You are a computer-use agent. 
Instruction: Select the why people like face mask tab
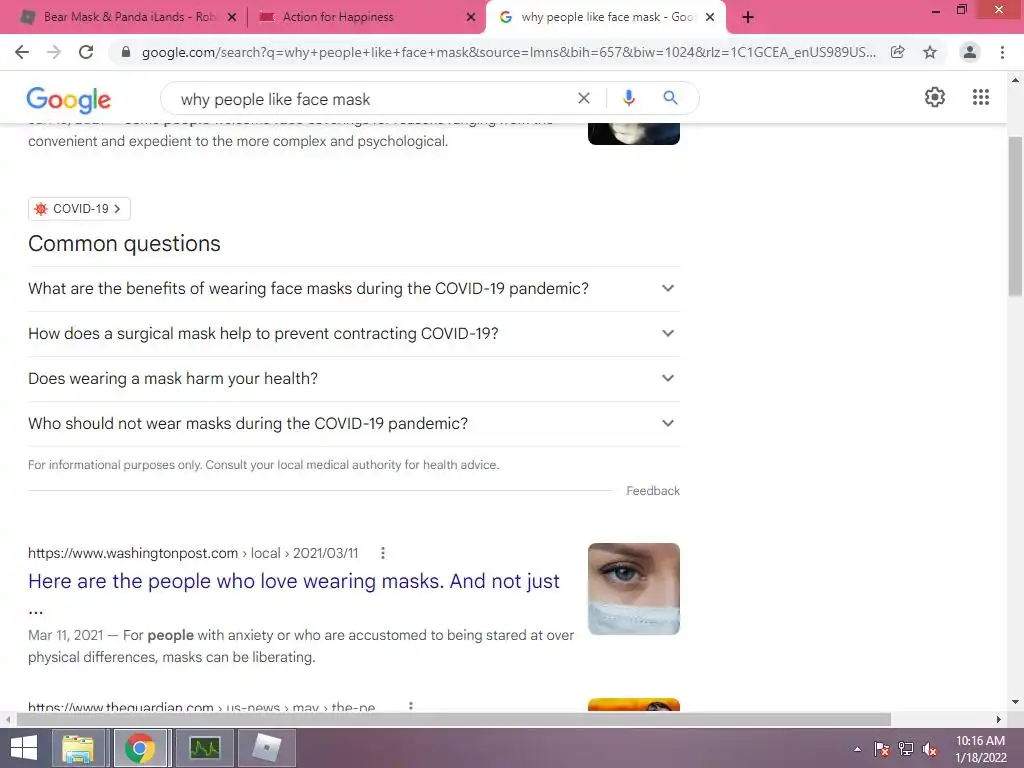(605, 17)
